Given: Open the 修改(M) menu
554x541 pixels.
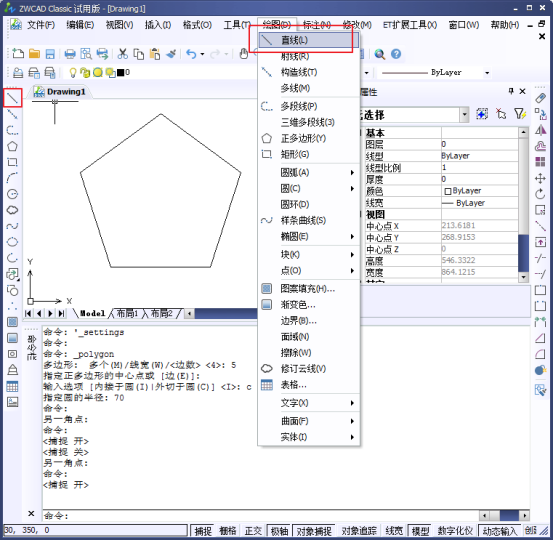Looking at the screenshot, I should [357, 25].
